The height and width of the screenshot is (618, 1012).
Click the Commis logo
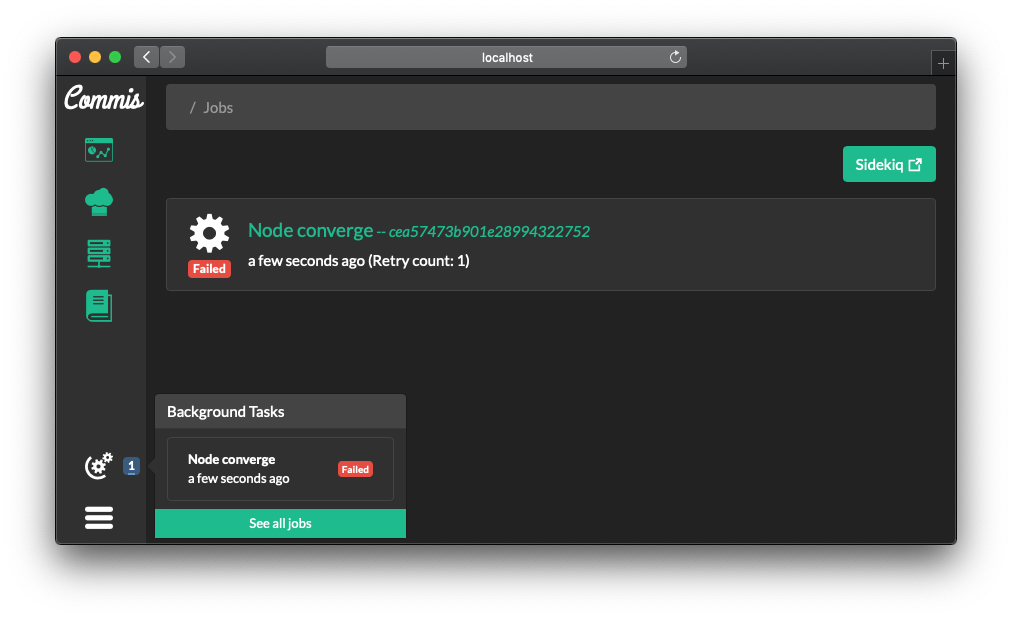pos(103,99)
